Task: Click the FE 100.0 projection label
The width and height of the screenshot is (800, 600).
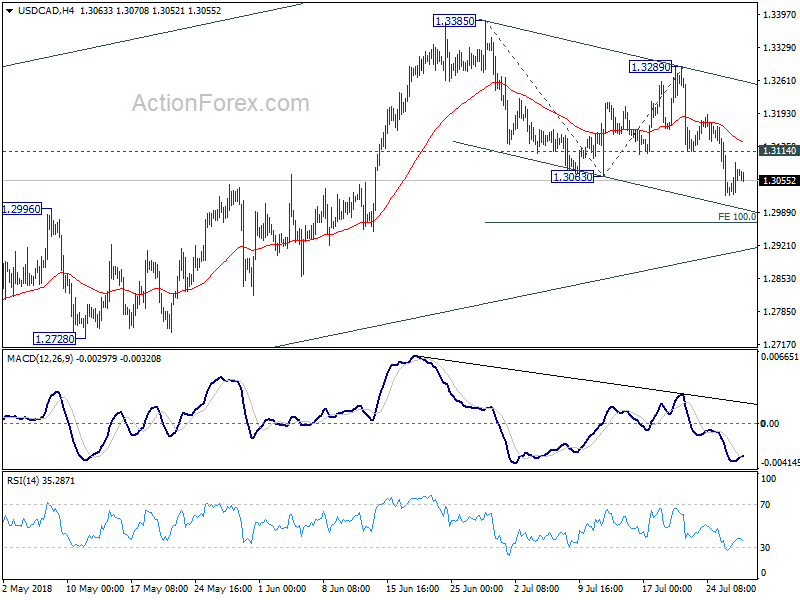Action: pos(737,216)
